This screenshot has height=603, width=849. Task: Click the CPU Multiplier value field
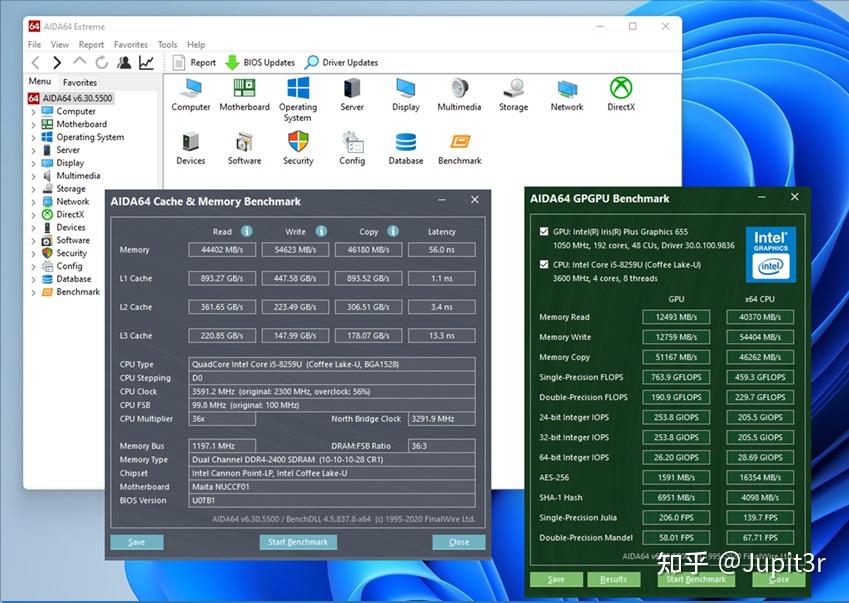coord(222,418)
